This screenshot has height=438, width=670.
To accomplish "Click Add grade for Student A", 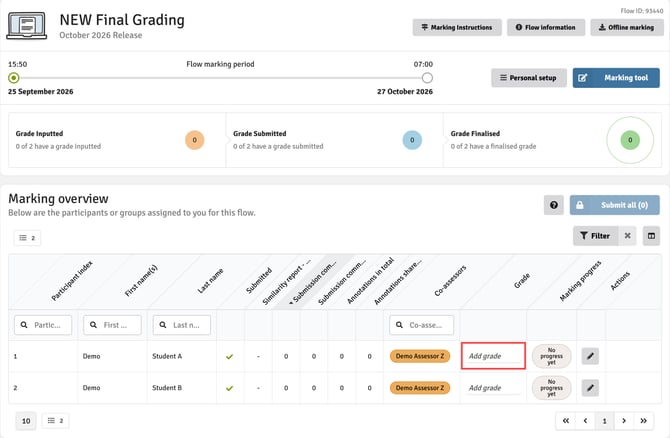I will pos(493,356).
